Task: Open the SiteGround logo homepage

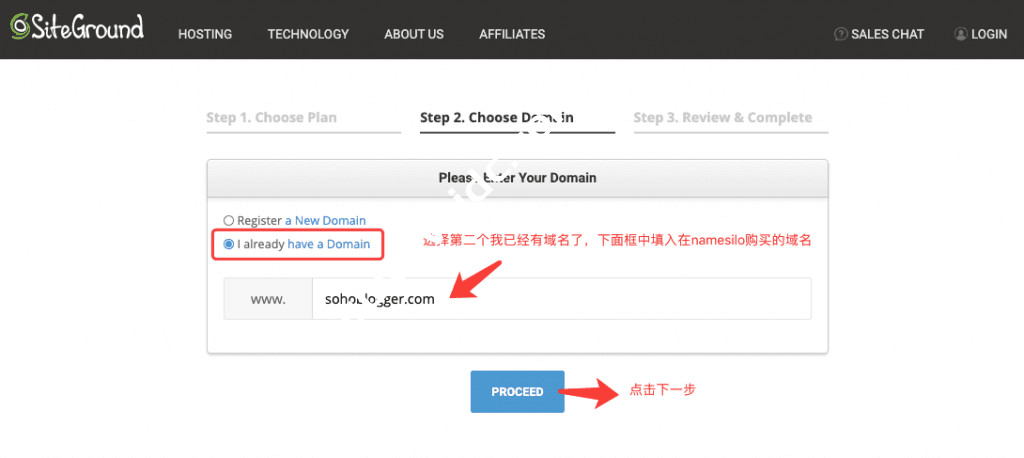Action: (76, 28)
